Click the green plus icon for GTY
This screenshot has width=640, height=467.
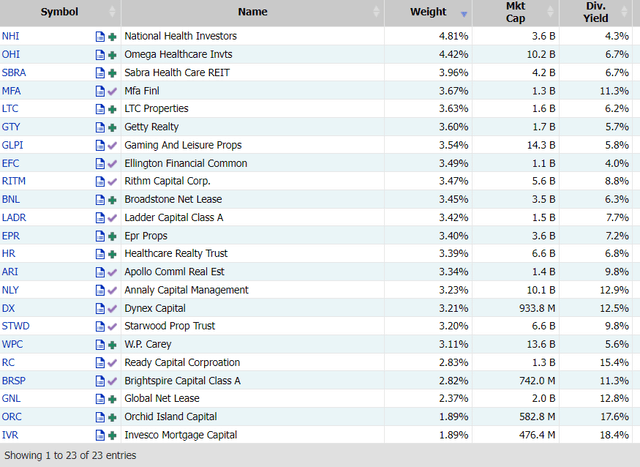(112, 128)
